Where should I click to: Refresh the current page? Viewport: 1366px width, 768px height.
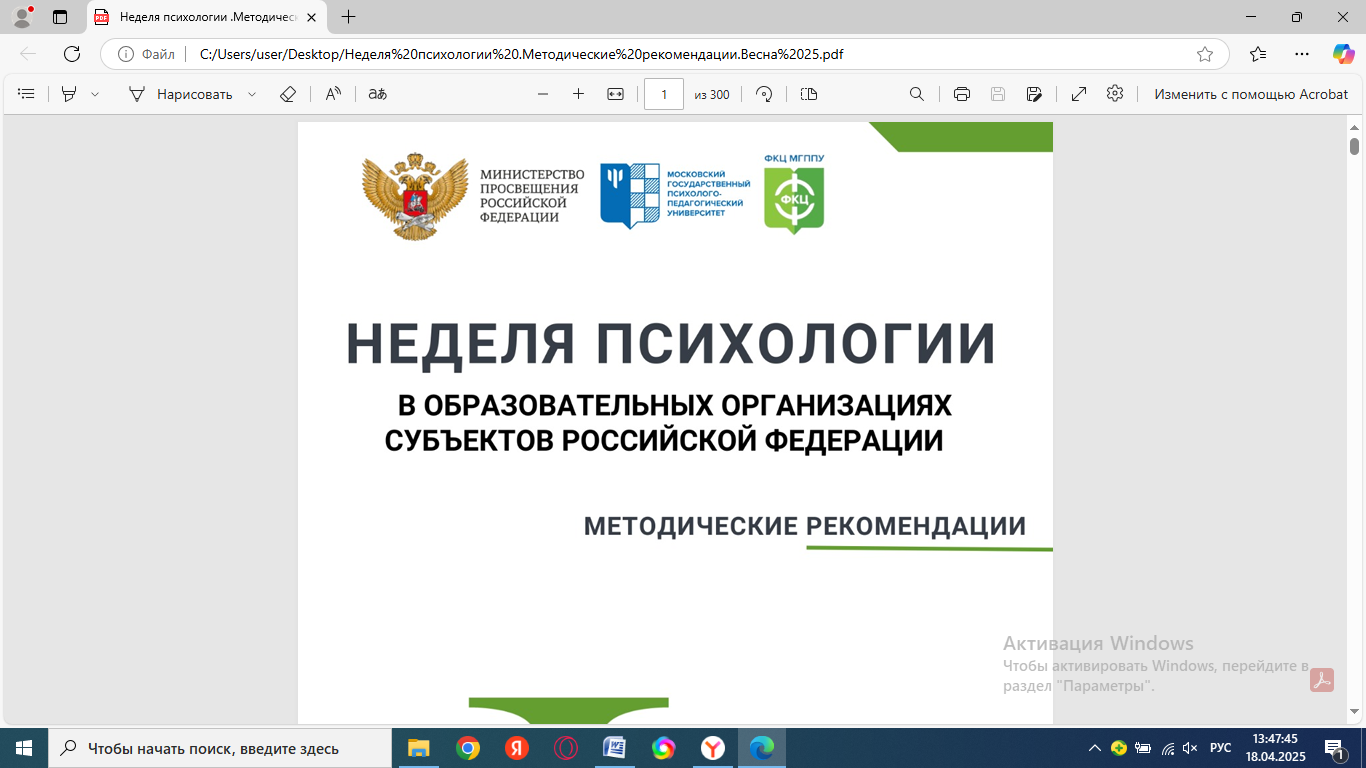point(72,54)
